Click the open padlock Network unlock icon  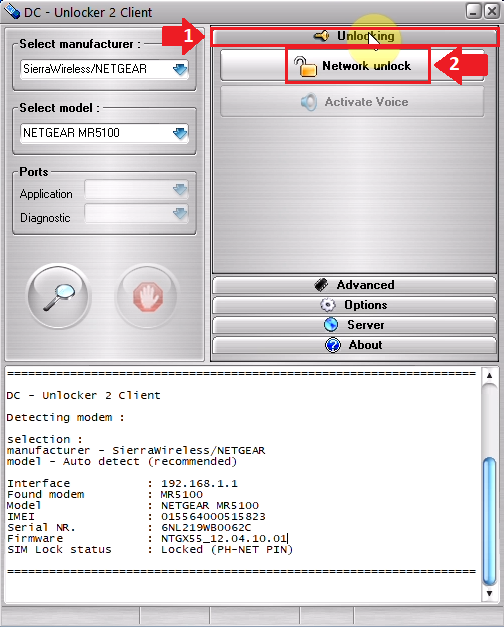tap(305, 66)
